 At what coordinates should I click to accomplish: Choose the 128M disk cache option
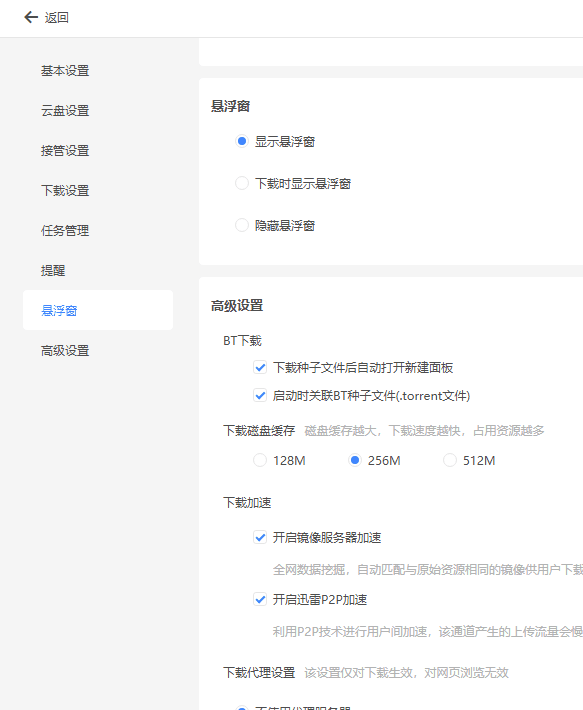[260, 460]
